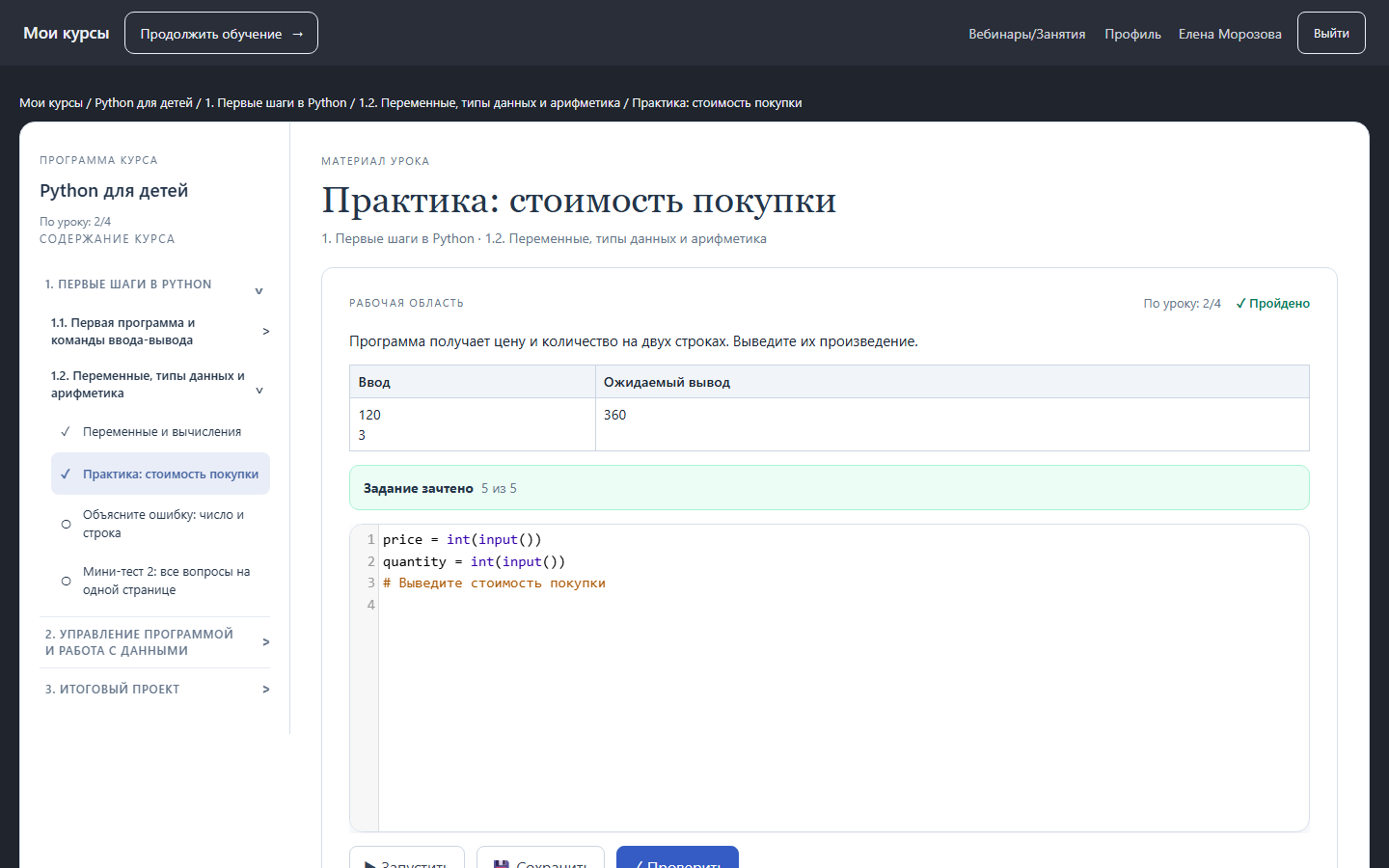This screenshot has height=868, width=1389.
Task: Click the blue Проверить button
Action: coord(677,857)
